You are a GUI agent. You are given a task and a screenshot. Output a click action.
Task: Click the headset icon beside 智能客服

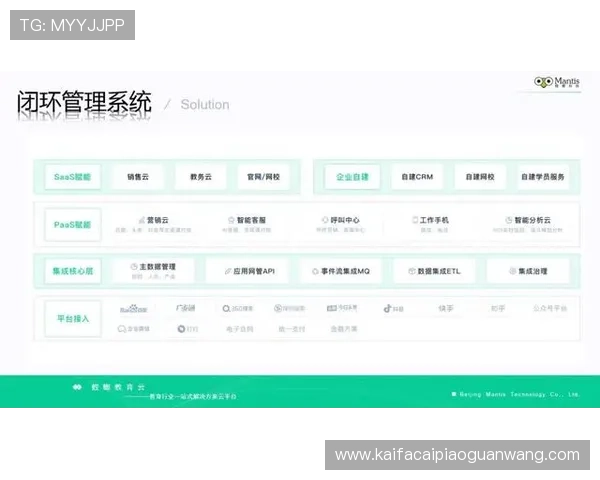point(231,220)
